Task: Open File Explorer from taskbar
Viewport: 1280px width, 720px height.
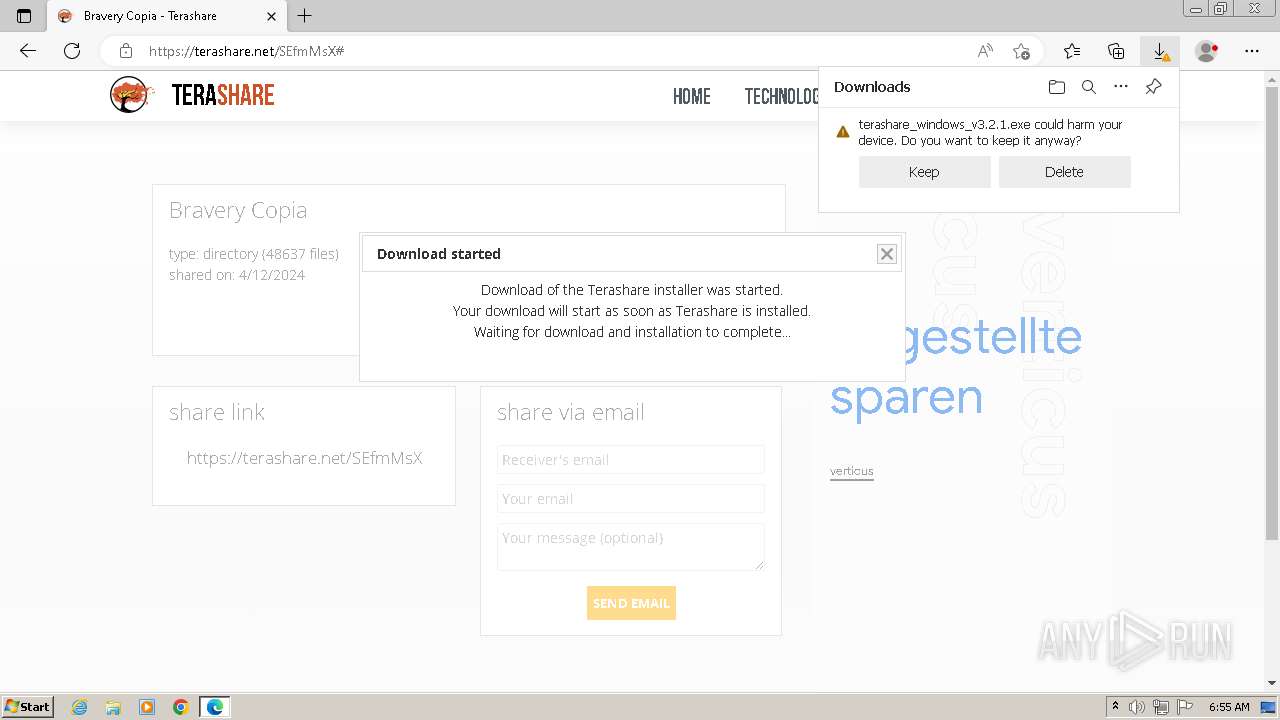Action: click(x=113, y=707)
